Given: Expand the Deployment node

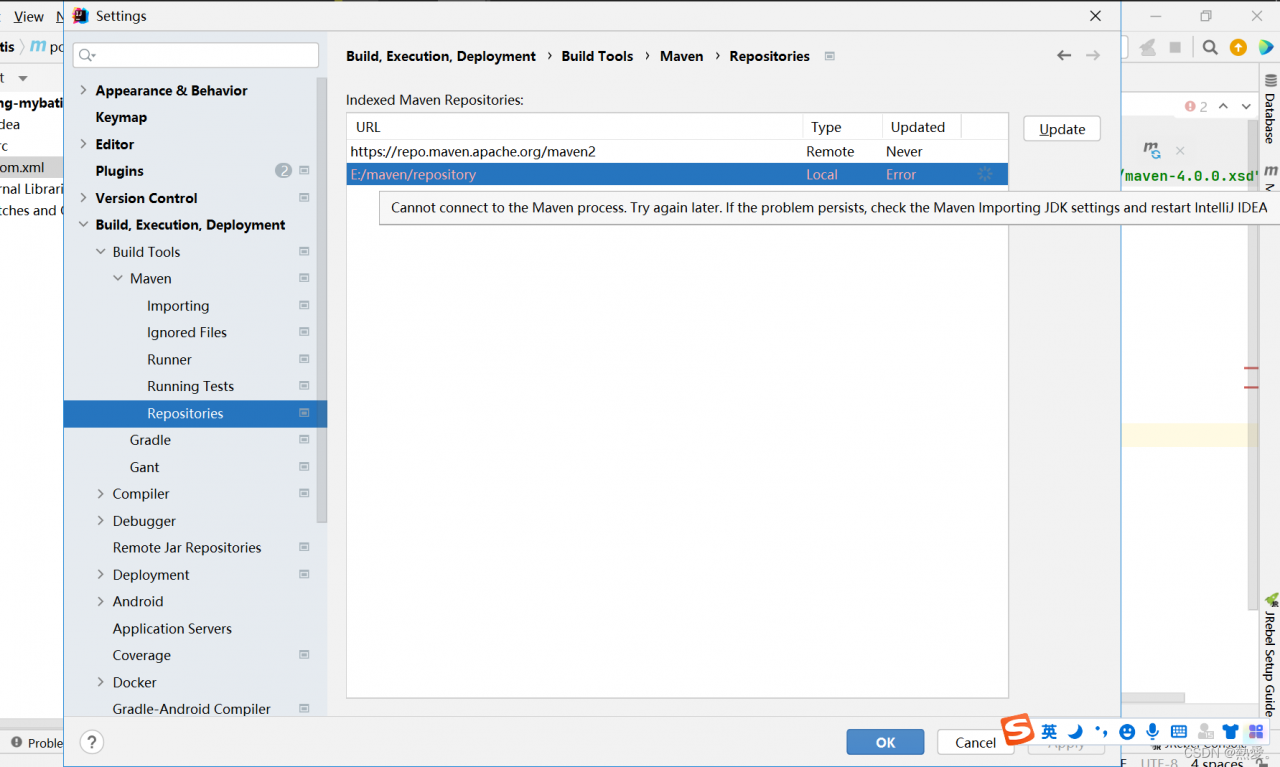Looking at the screenshot, I should click(100, 575).
